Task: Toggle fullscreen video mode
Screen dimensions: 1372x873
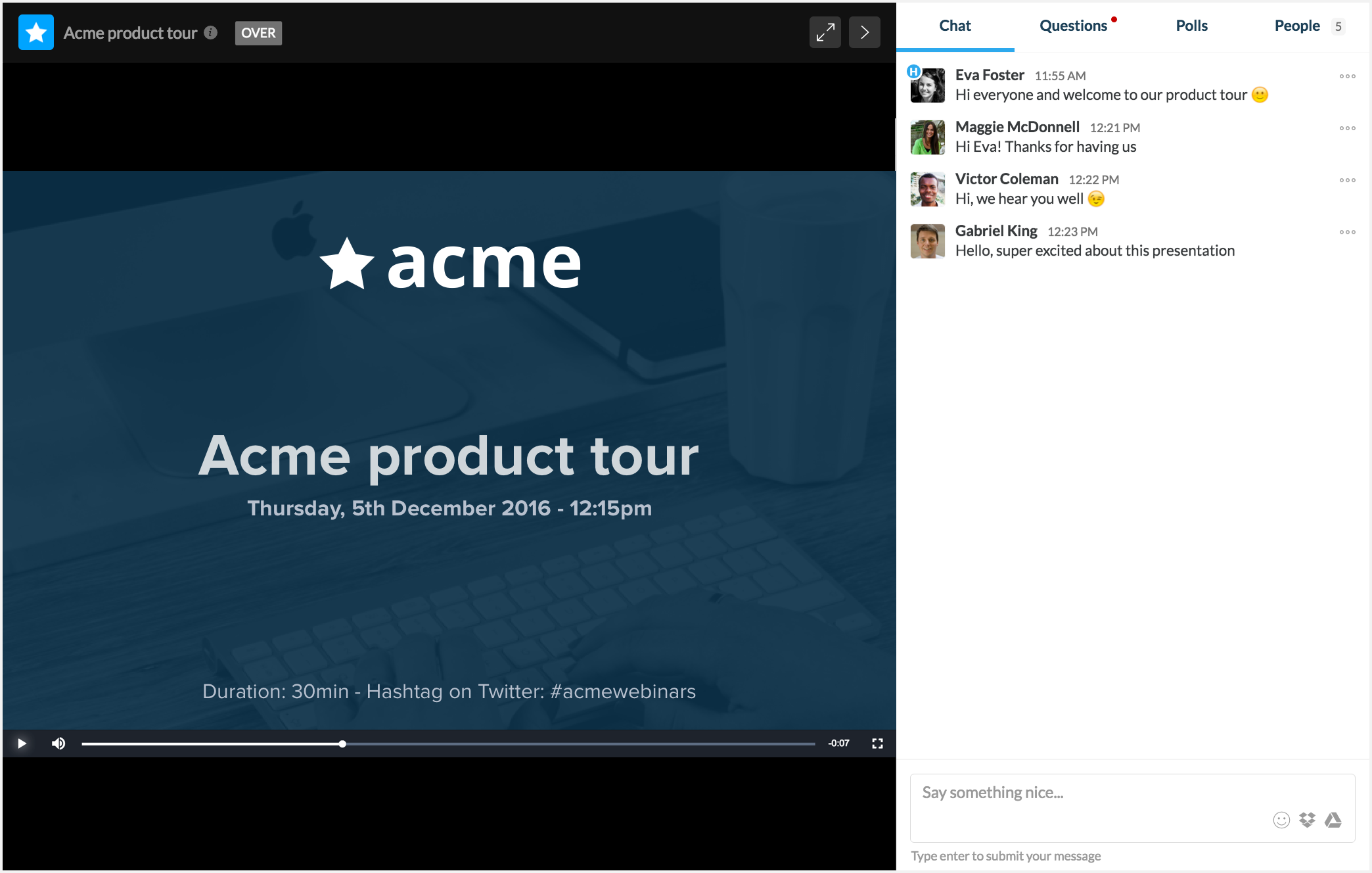Action: tap(877, 742)
